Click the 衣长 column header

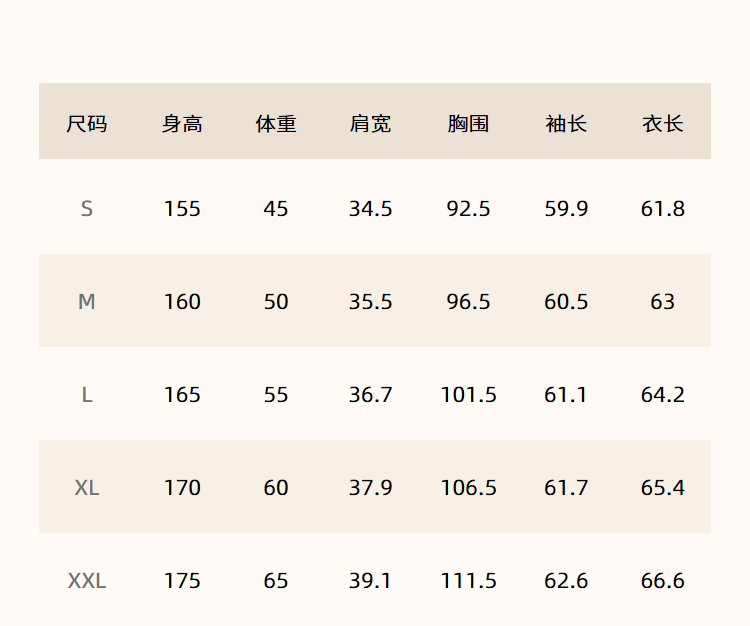click(662, 124)
